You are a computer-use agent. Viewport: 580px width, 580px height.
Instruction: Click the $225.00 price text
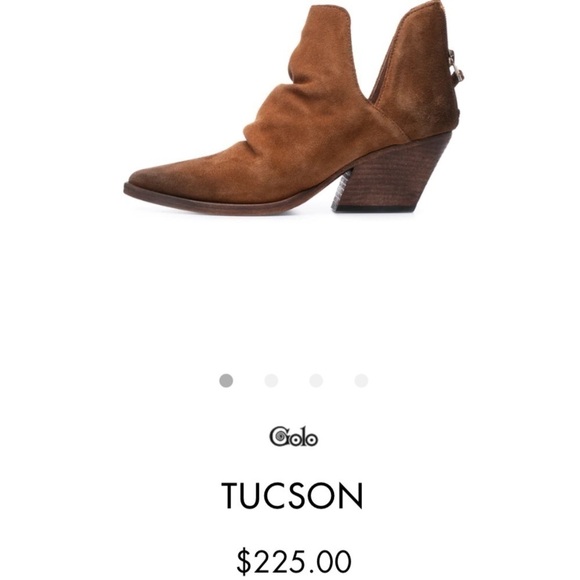click(x=294, y=561)
